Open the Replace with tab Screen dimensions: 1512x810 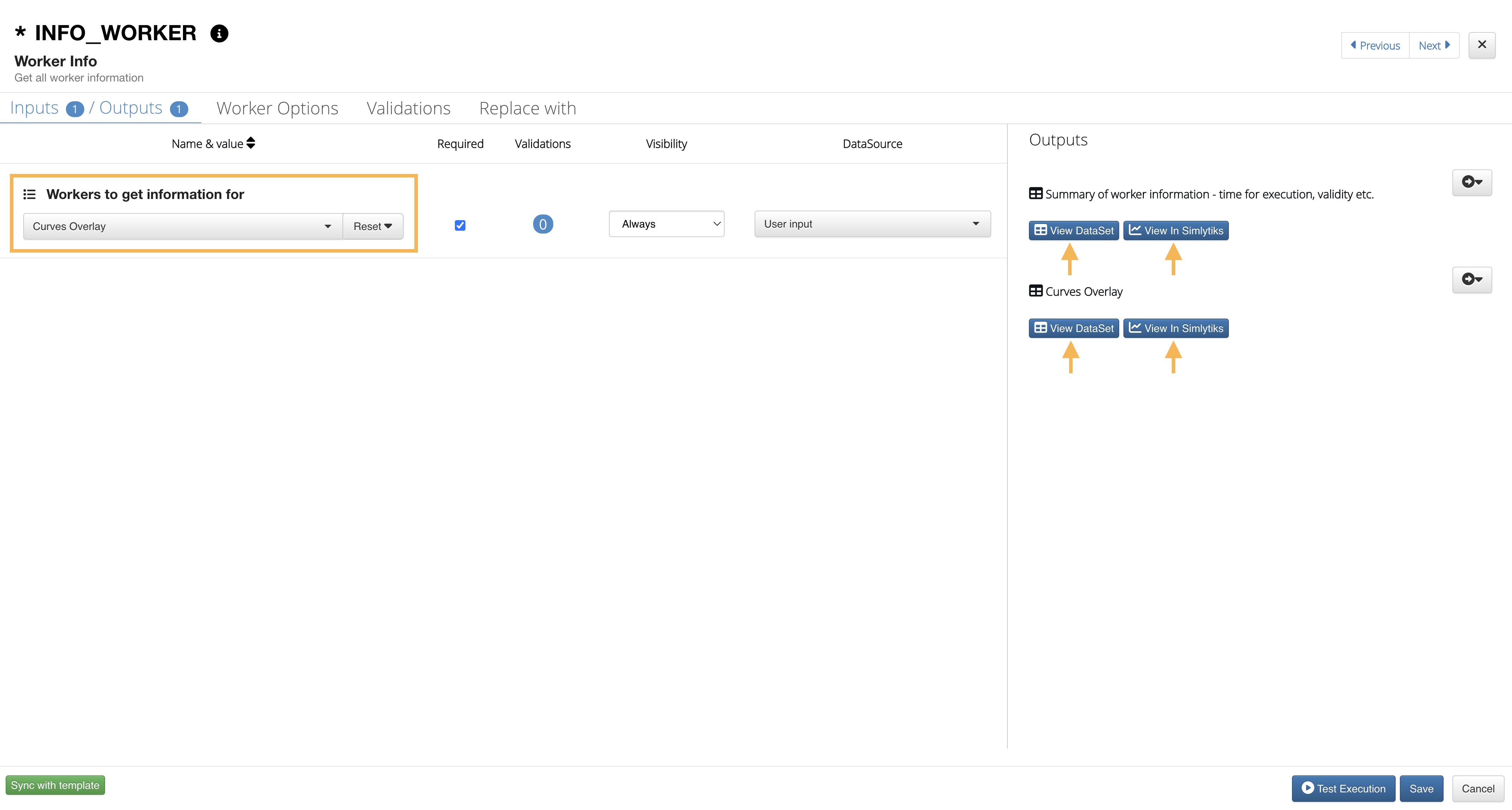(527, 109)
